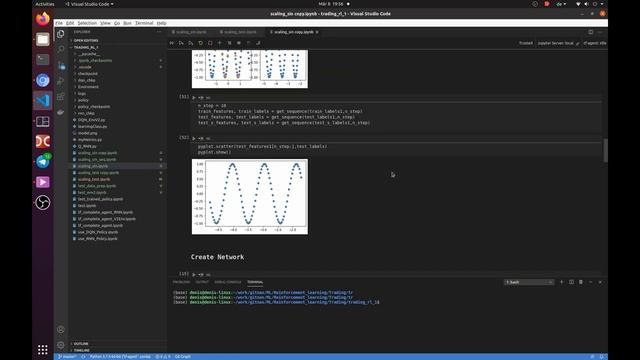Viewport: 640px width, 360px height.
Task: Open Explorer panel more actions ellipsis
Action: pos(159,32)
